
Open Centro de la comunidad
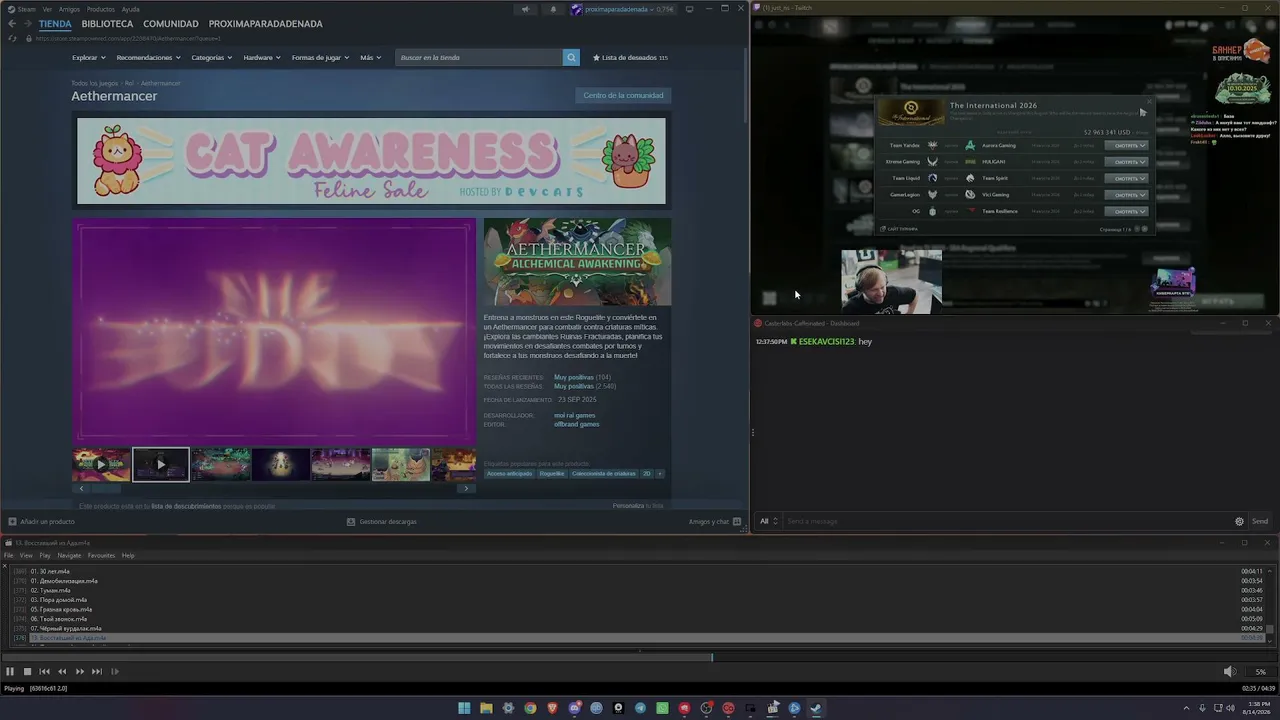[x=623, y=95]
